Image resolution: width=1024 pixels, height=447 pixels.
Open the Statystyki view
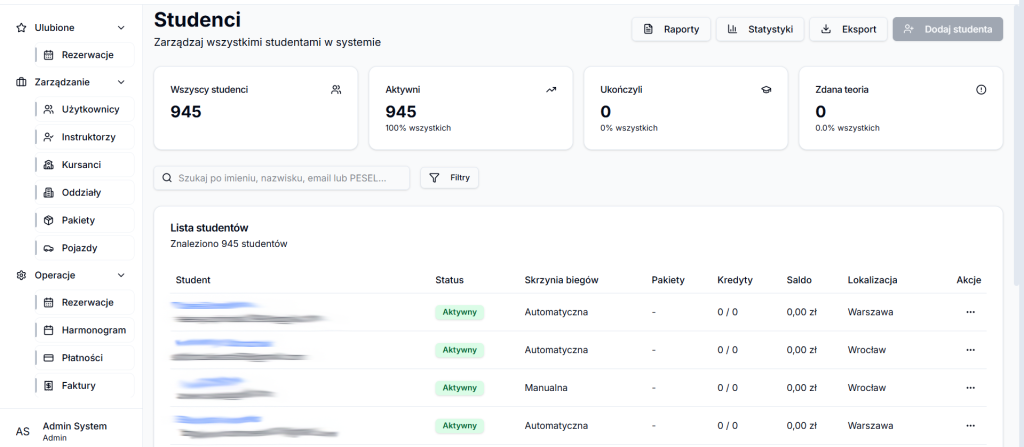tap(760, 29)
